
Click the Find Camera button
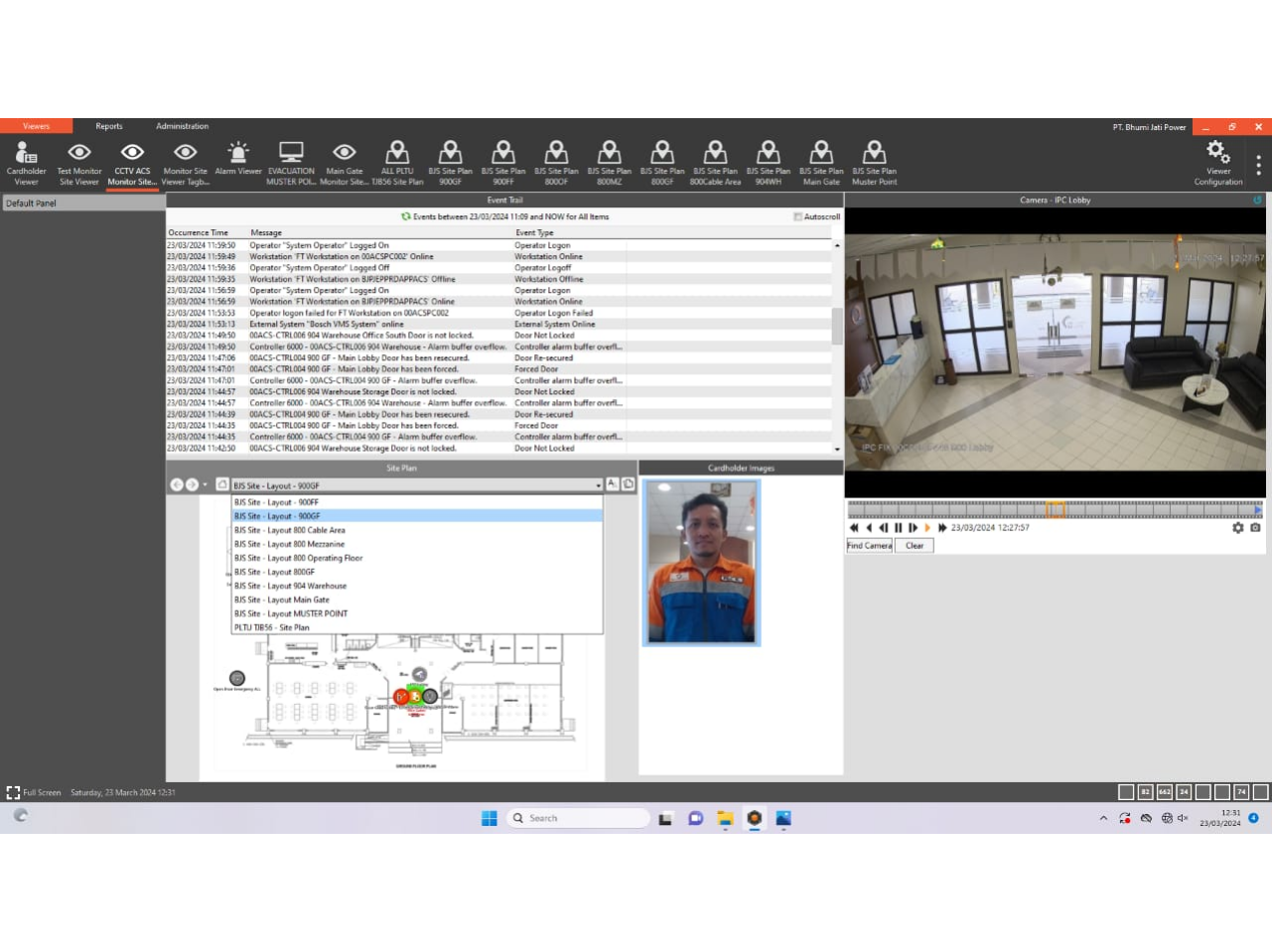tap(869, 545)
